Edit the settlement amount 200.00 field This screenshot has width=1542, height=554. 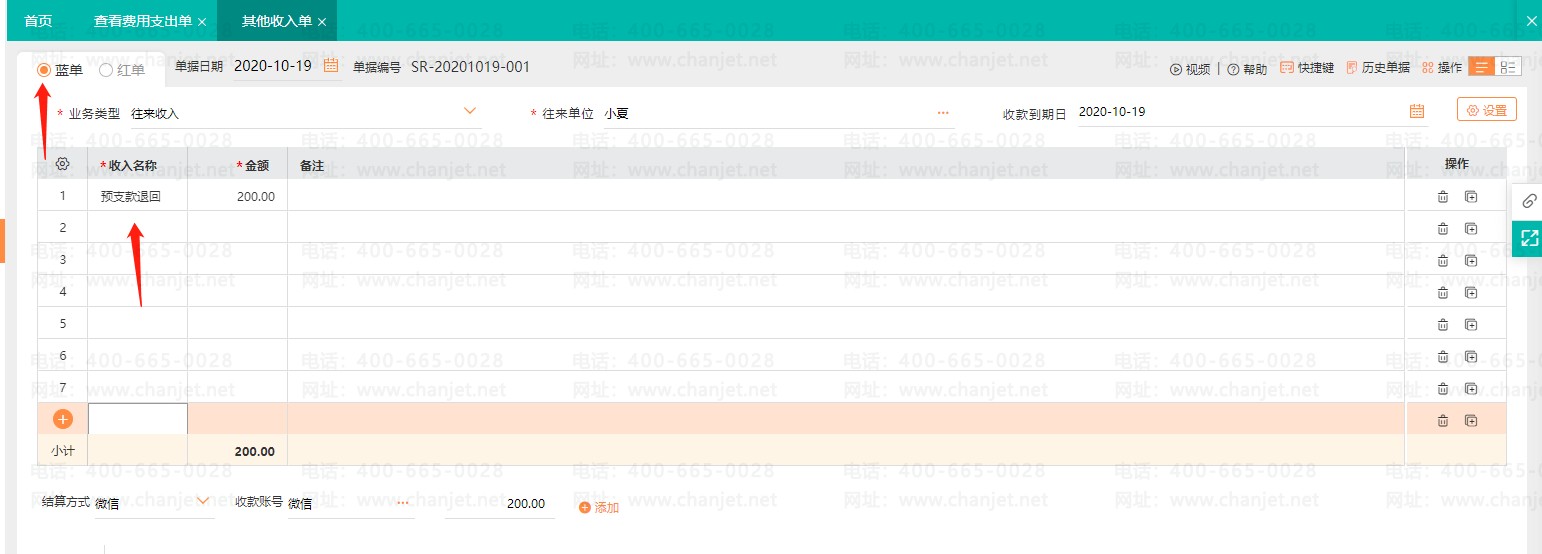pos(499,504)
